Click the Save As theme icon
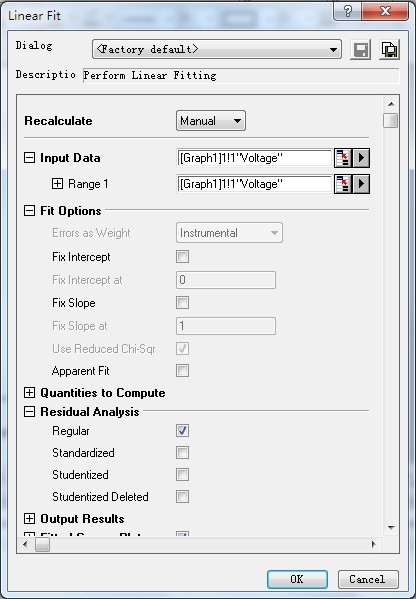Viewport: 416px width, 599px height. [389, 50]
